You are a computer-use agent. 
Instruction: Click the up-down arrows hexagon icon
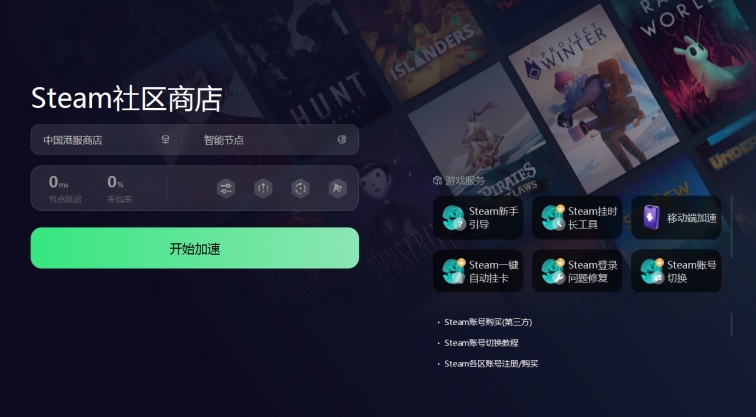click(263, 188)
